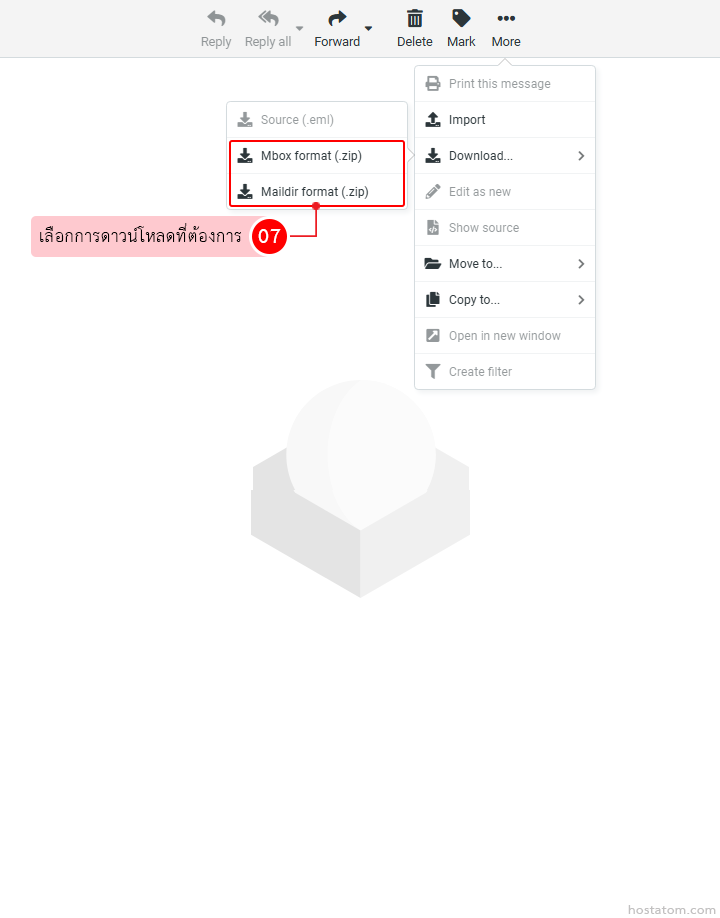
Task: Select Create filter menu entry
Action: tap(505, 372)
